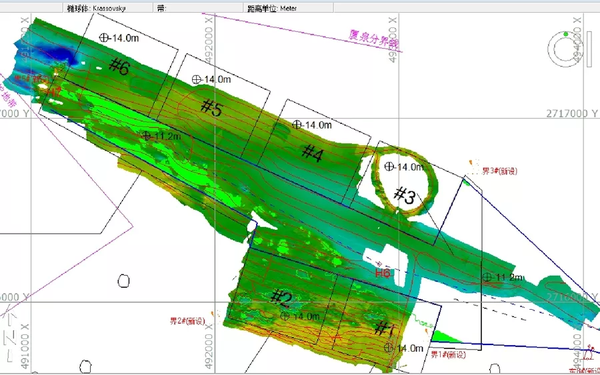Select the 界2#(新设) boundary marker label
The width and height of the screenshot is (600, 375).
pyautogui.click(x=188, y=321)
